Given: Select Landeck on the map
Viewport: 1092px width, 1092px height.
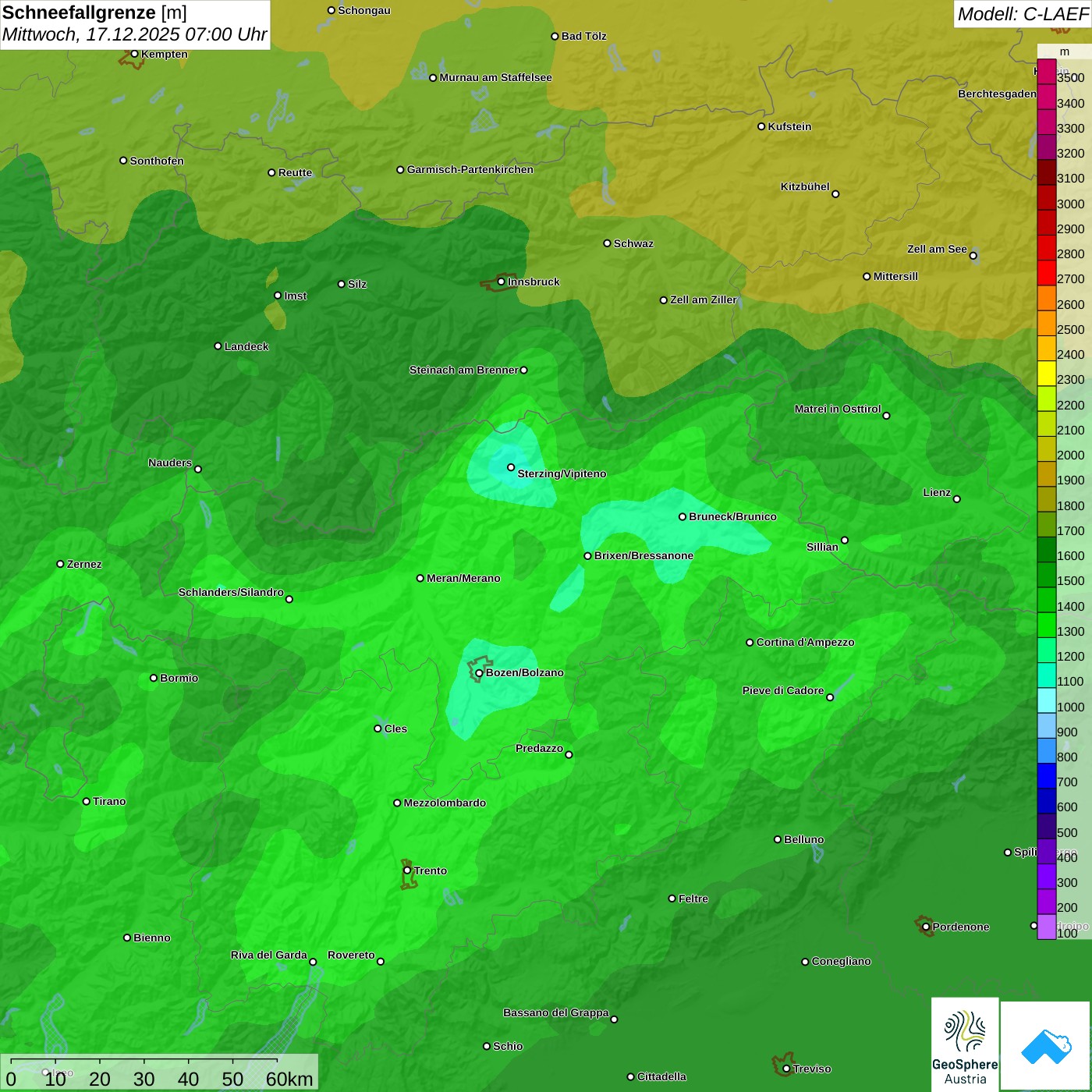Looking at the screenshot, I should (242, 346).
